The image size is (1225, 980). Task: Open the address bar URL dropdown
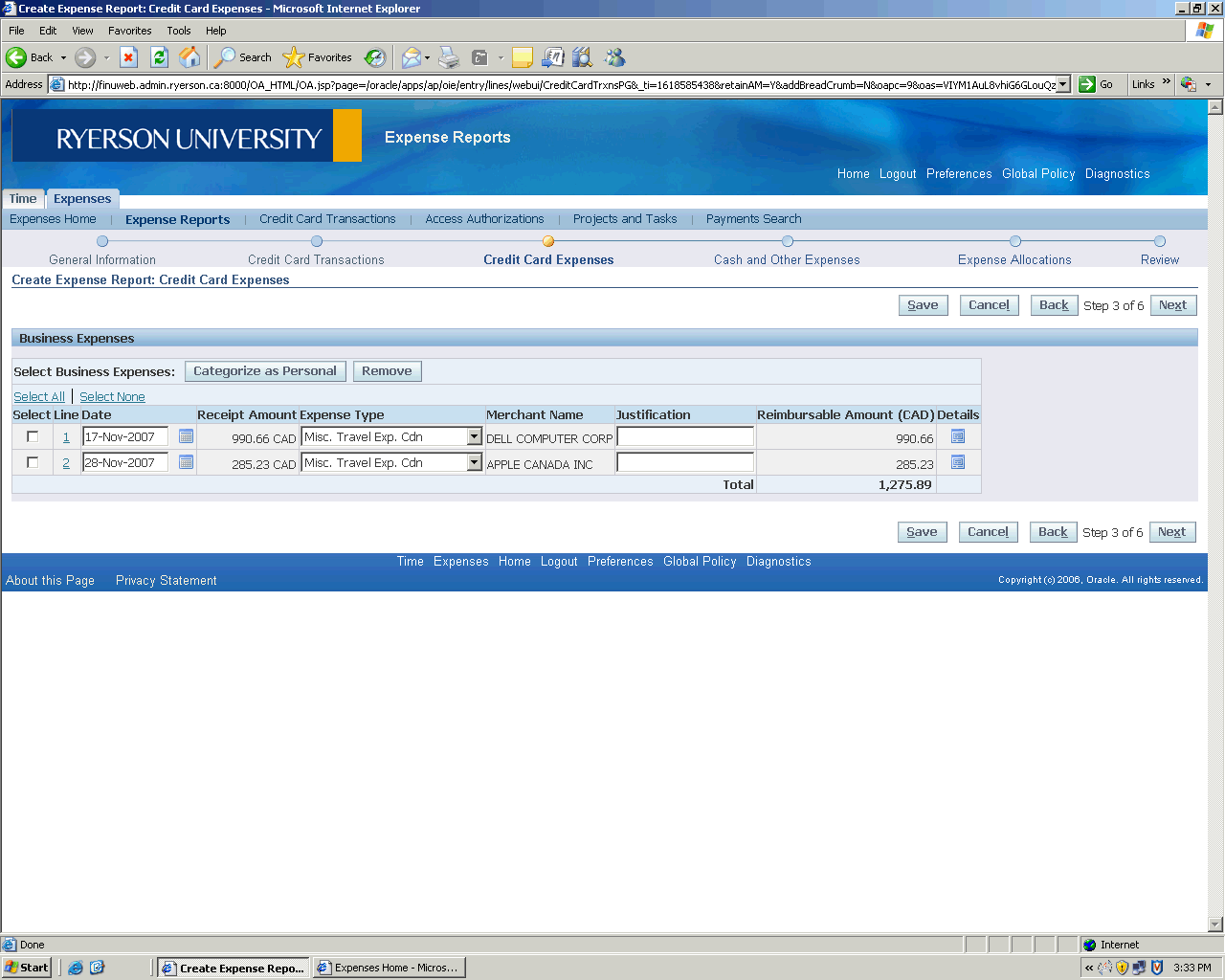(x=1062, y=84)
